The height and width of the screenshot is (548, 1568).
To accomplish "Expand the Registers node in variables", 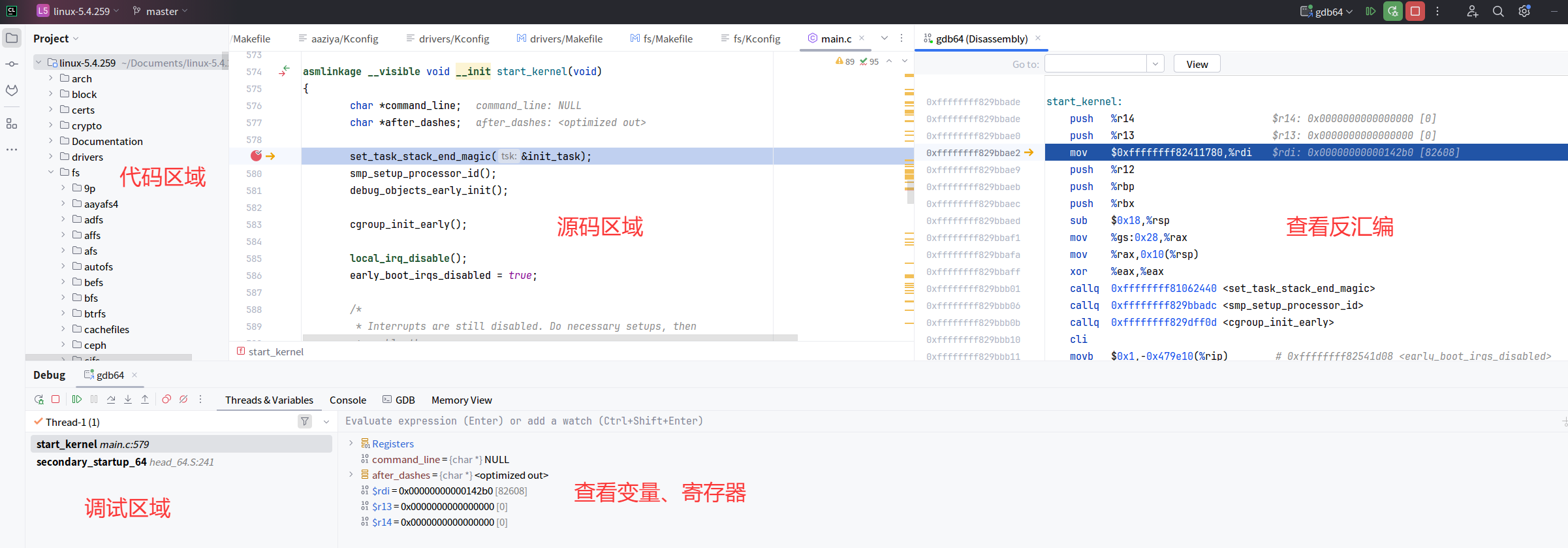I will [351, 443].
